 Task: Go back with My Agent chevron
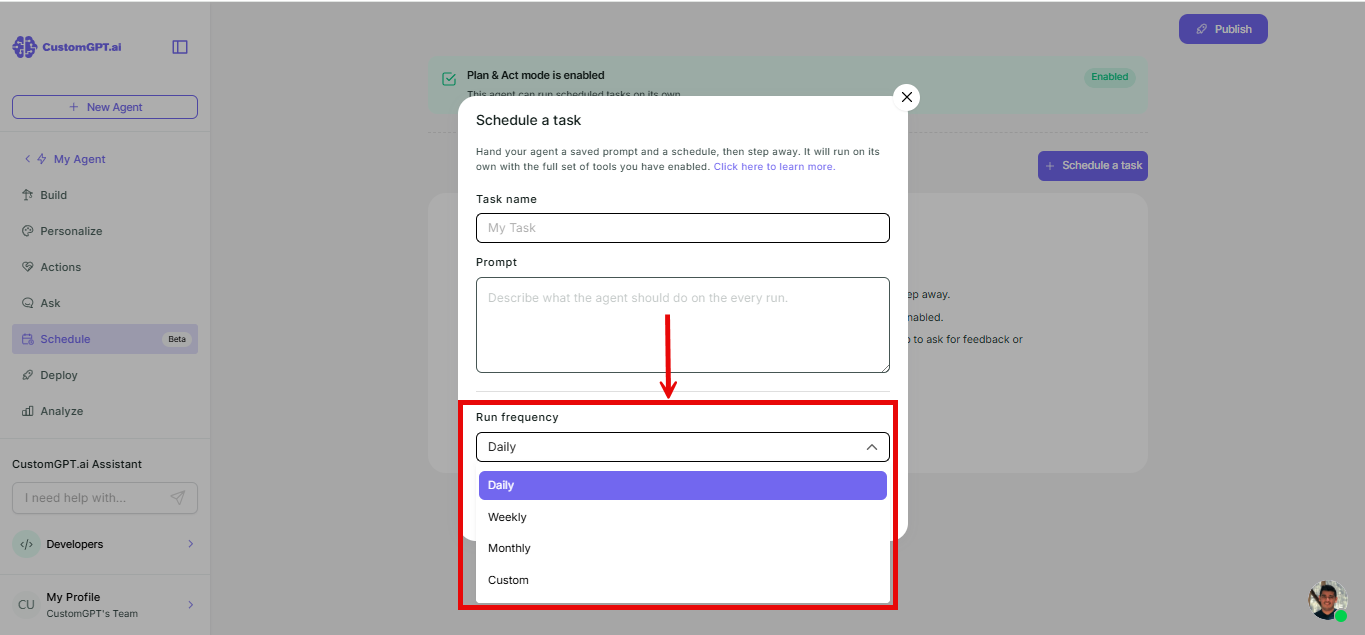point(27,159)
